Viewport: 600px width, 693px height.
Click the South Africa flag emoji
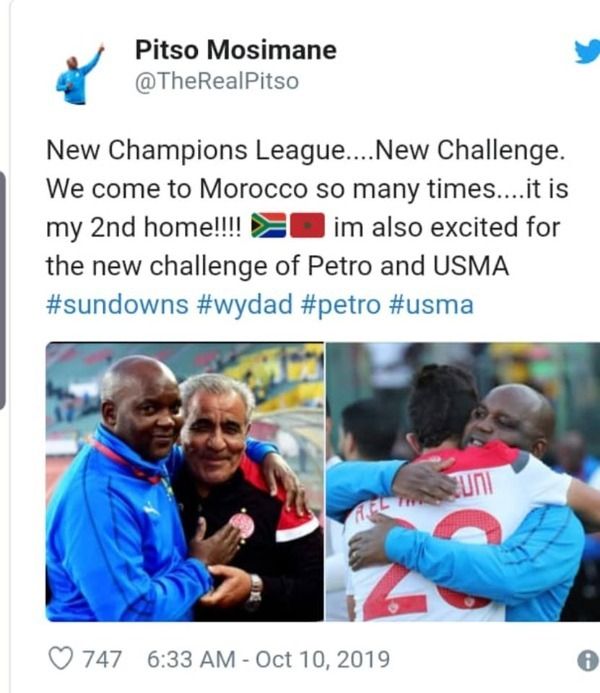click(x=269, y=225)
